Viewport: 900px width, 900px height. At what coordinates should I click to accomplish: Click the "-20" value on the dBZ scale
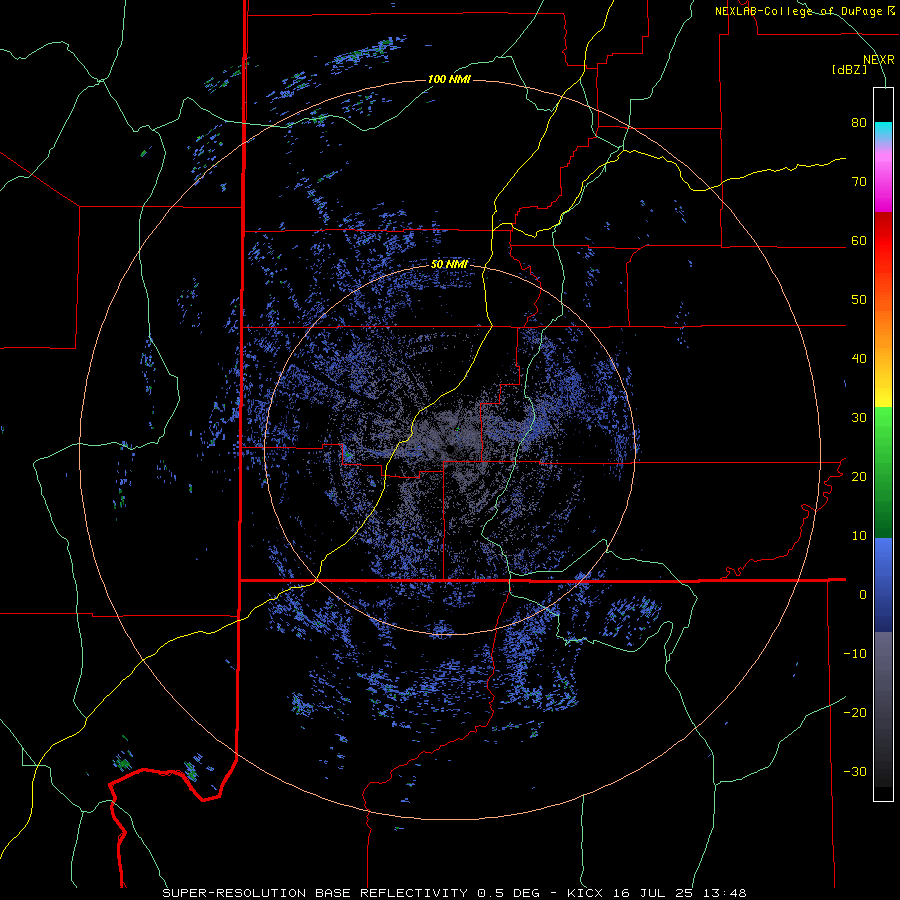[855, 712]
